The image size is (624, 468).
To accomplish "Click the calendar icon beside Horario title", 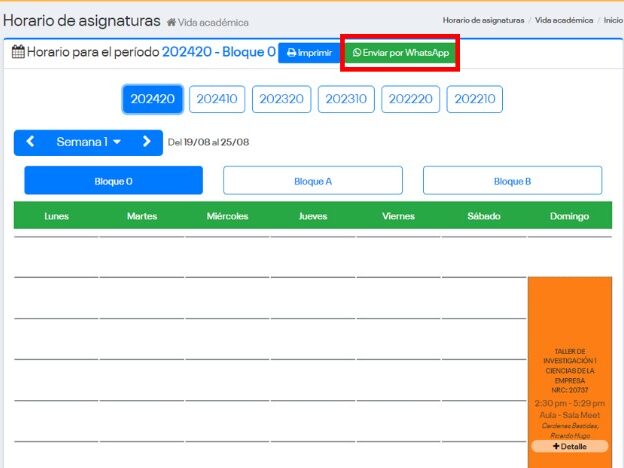I will [17, 52].
